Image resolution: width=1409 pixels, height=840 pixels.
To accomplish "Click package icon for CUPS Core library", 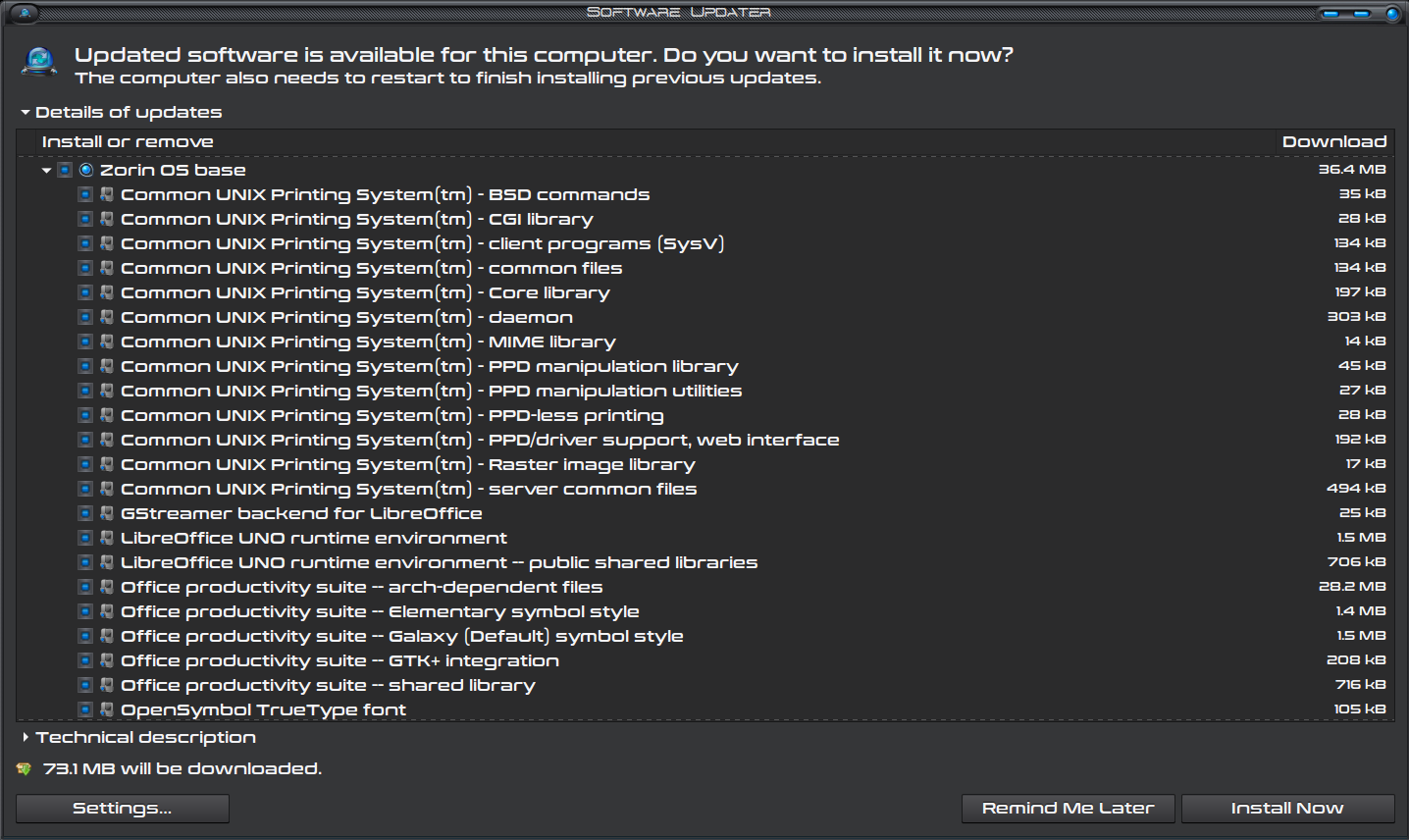I will (107, 292).
